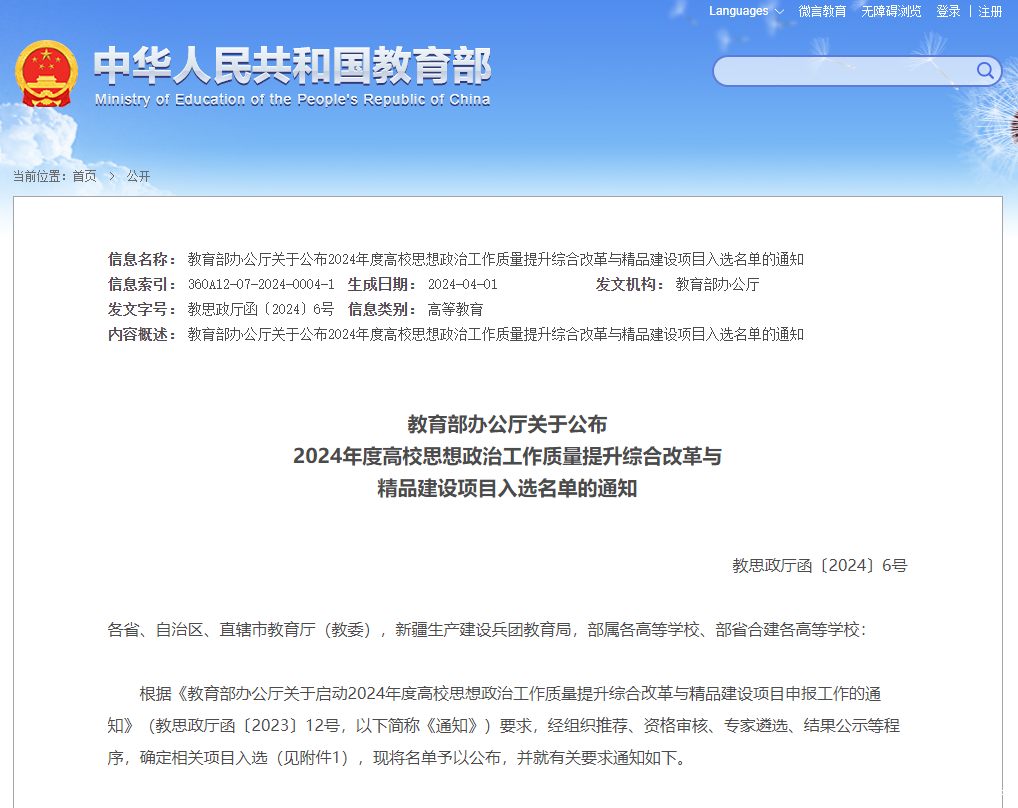Enable 无障碍浏览 accessibility mode
Viewport: 1018px width, 808px height.
[891, 11]
